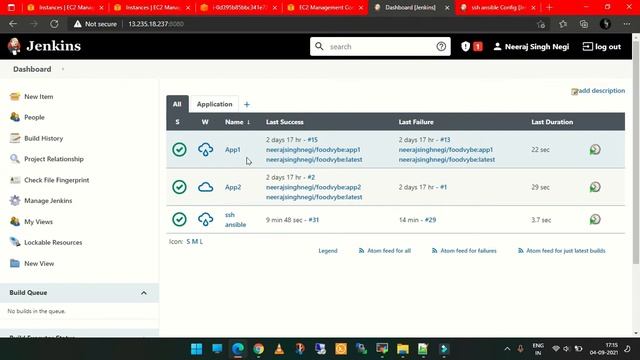
Task: Click inside the Jenkins search box
Action: 380,47
